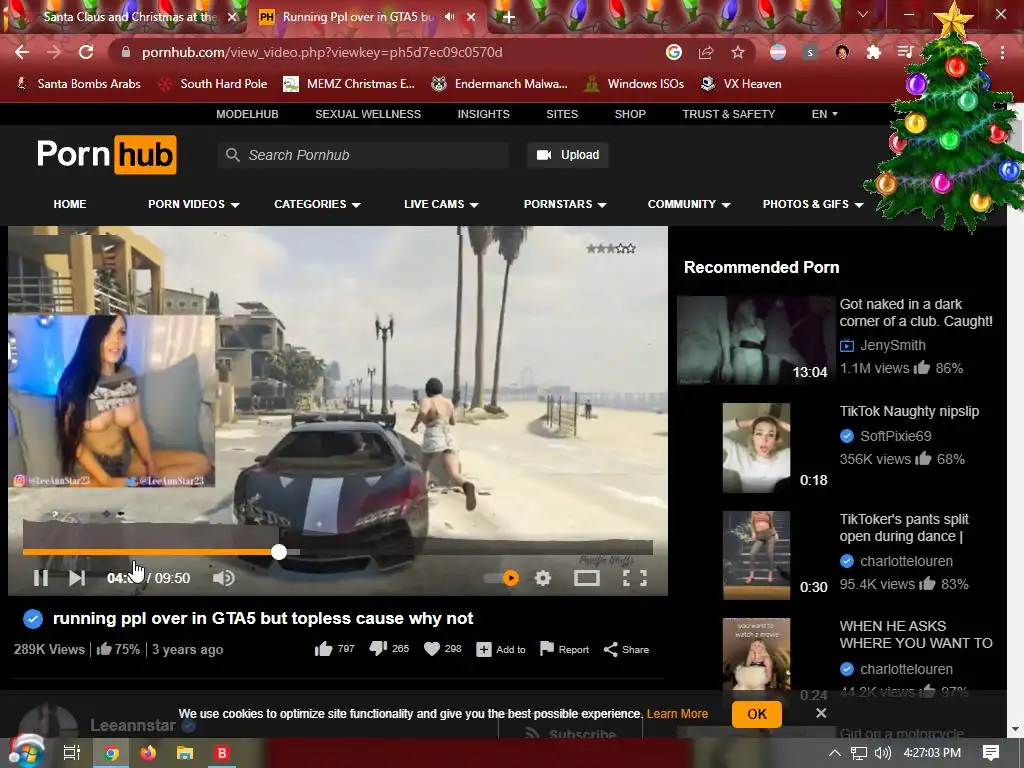This screenshot has width=1024, height=768.
Task: Open File Explorer from the taskbar
Action: tap(185, 753)
